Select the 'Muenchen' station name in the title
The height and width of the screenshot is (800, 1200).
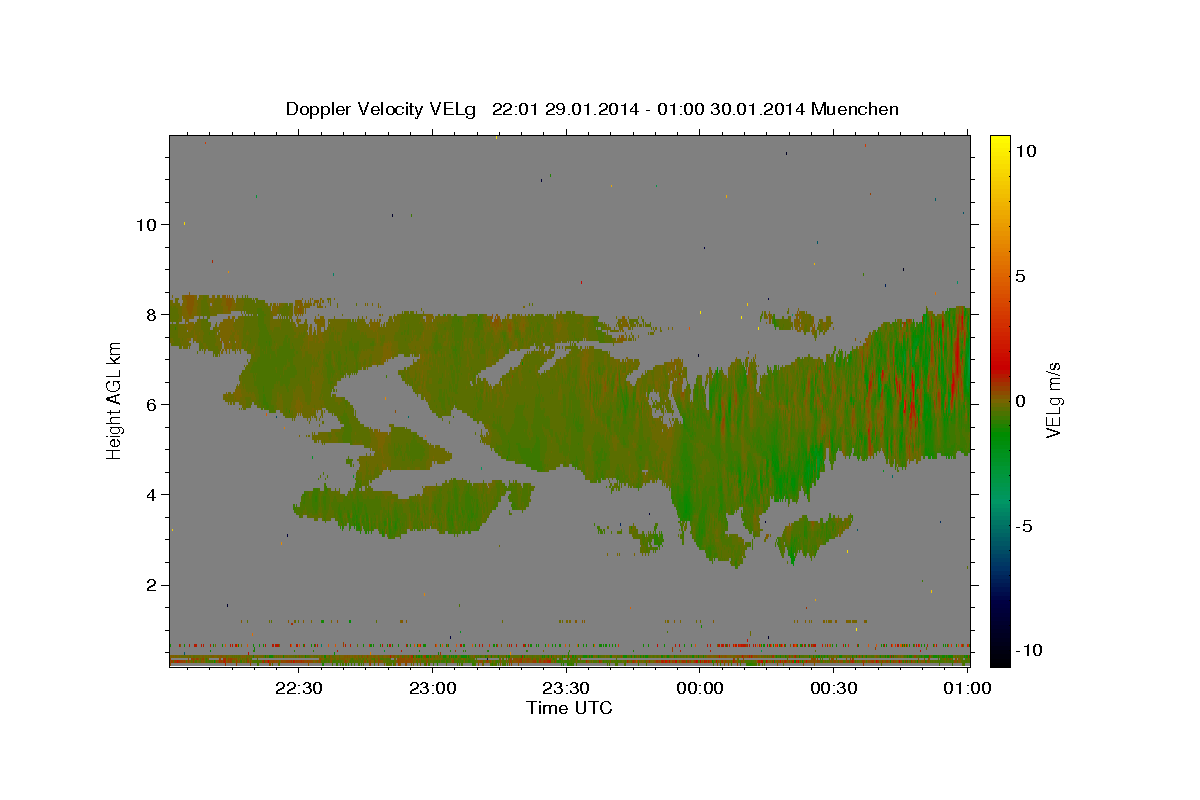(x=855, y=109)
